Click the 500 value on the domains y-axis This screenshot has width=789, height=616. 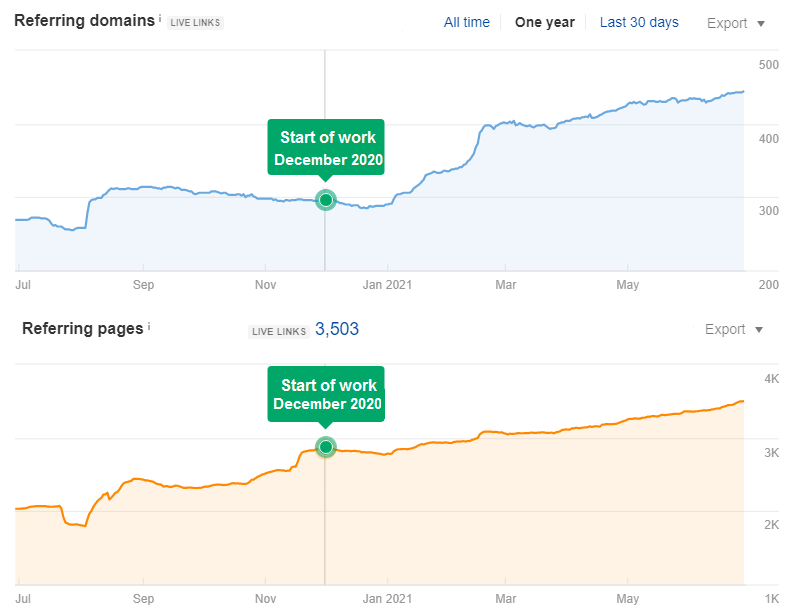768,65
